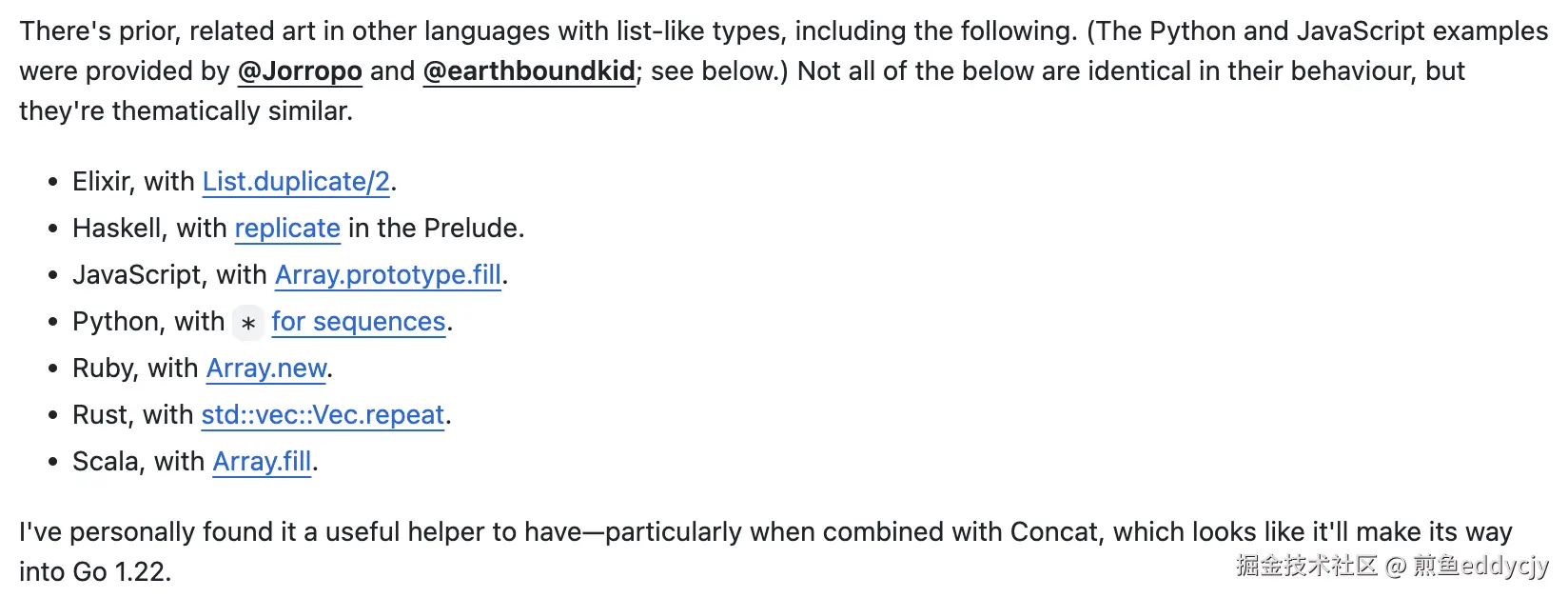1568x598 pixels.
Task: Click the 掘金技术社区 watermark text
Action: pos(1306,566)
